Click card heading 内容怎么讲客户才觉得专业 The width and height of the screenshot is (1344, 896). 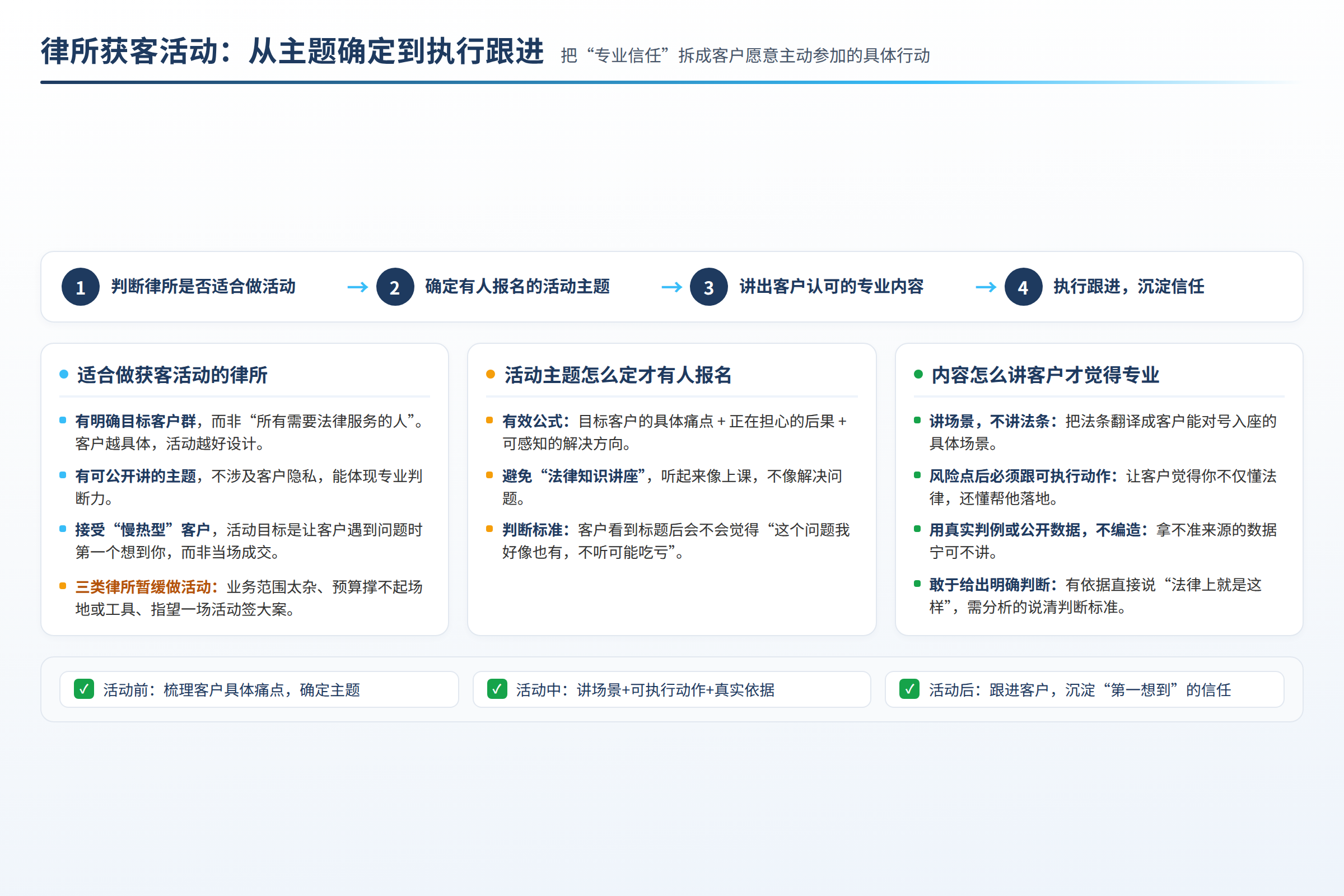(x=1045, y=375)
